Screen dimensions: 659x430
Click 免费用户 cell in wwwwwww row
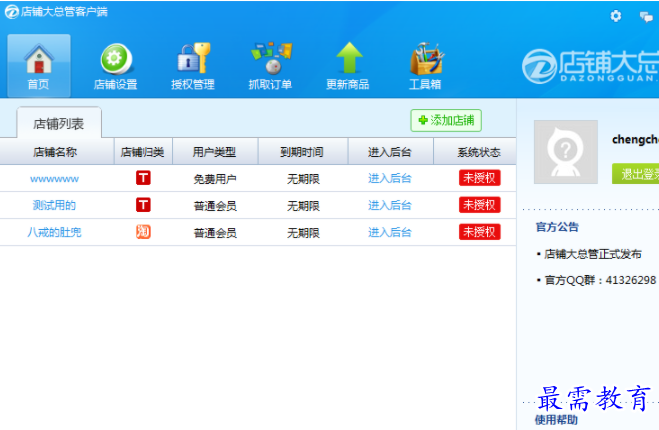coord(215,179)
